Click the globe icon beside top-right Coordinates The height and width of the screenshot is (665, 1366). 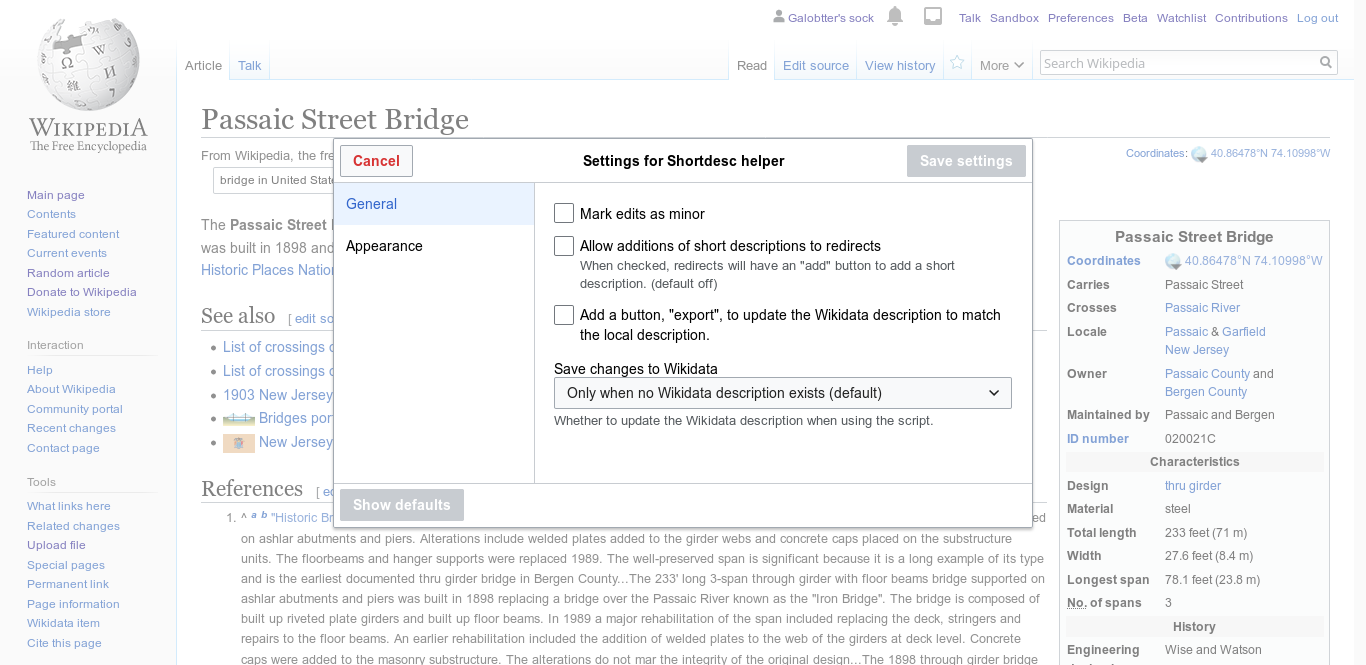(1199, 154)
